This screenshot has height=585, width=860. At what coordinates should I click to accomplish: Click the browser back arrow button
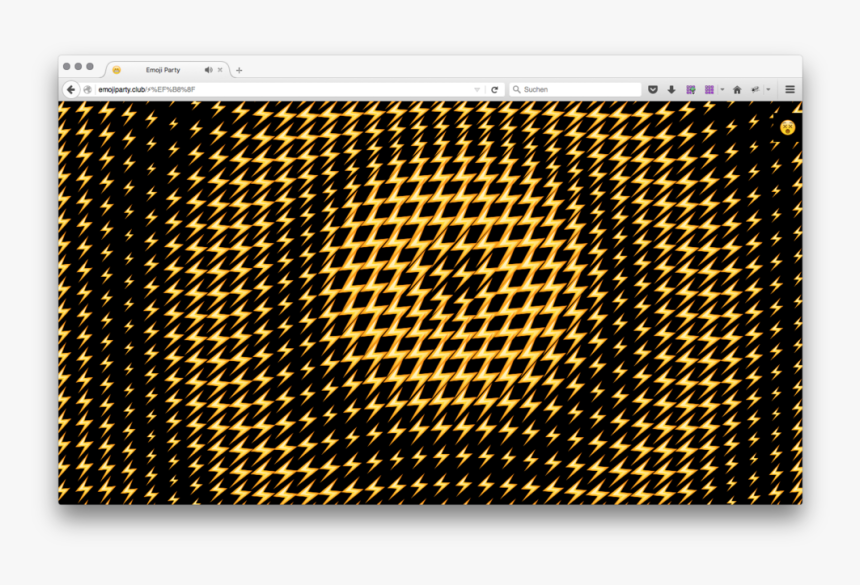(71, 90)
